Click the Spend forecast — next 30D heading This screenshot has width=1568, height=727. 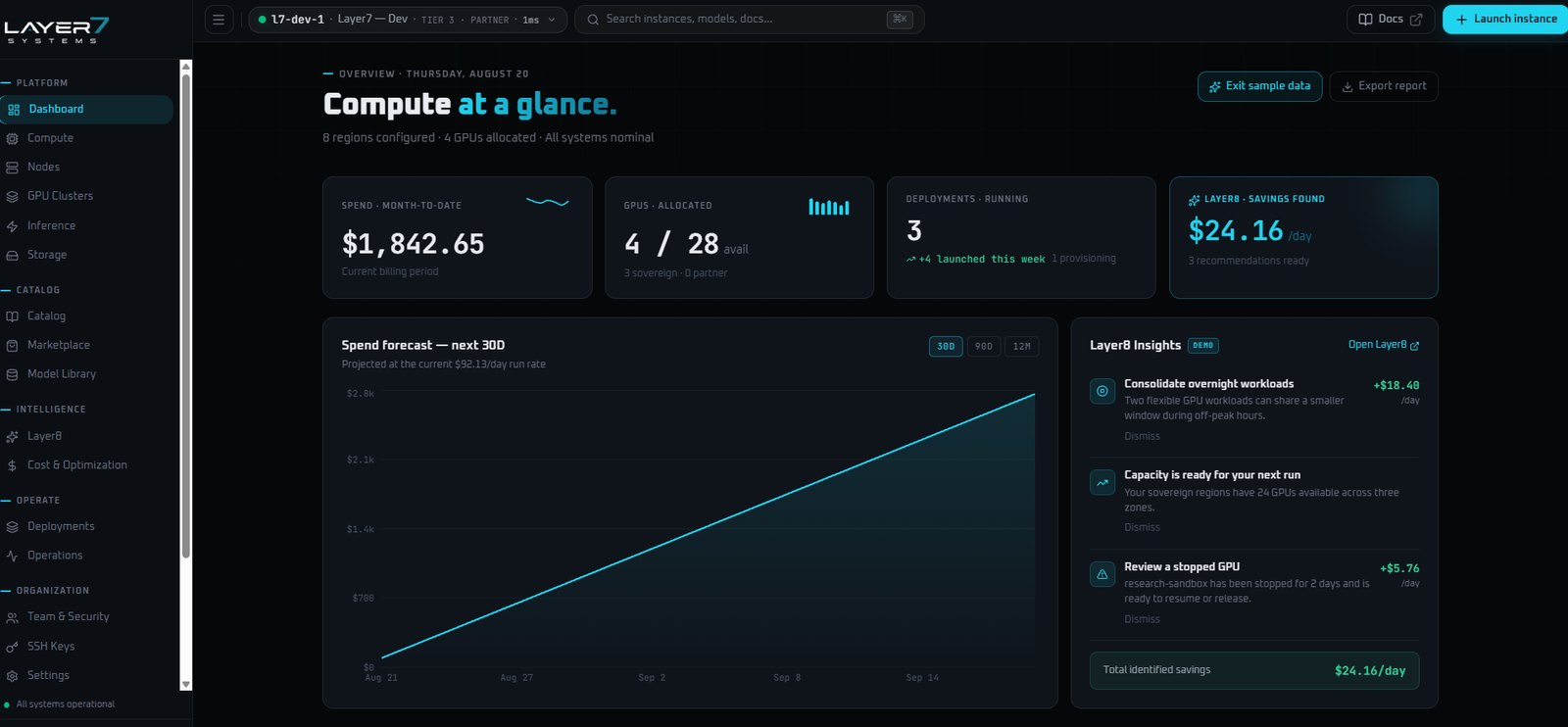click(x=422, y=346)
